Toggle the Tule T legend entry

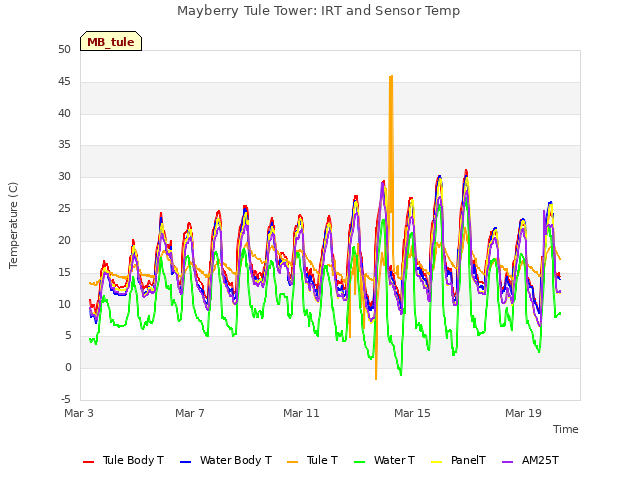(313, 460)
